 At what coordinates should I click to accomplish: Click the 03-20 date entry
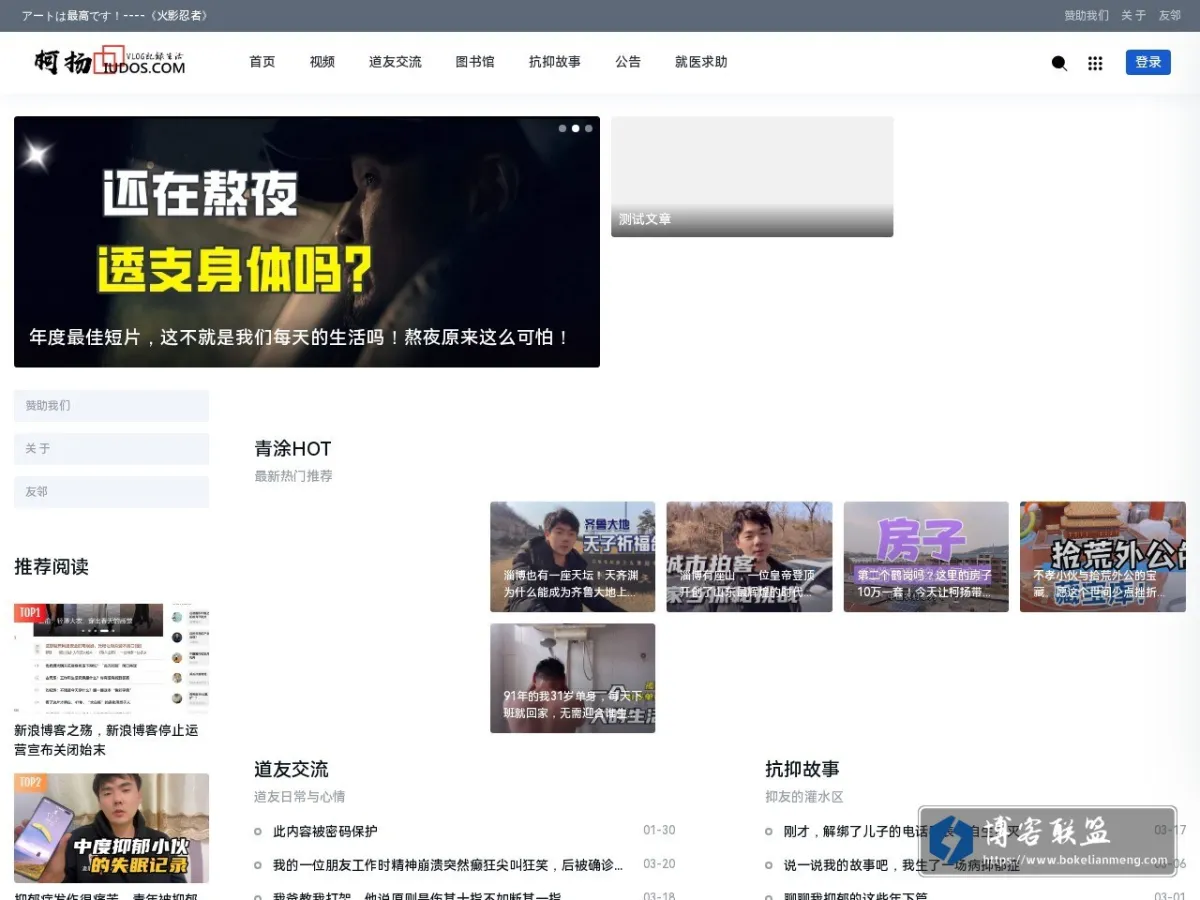(x=659, y=864)
